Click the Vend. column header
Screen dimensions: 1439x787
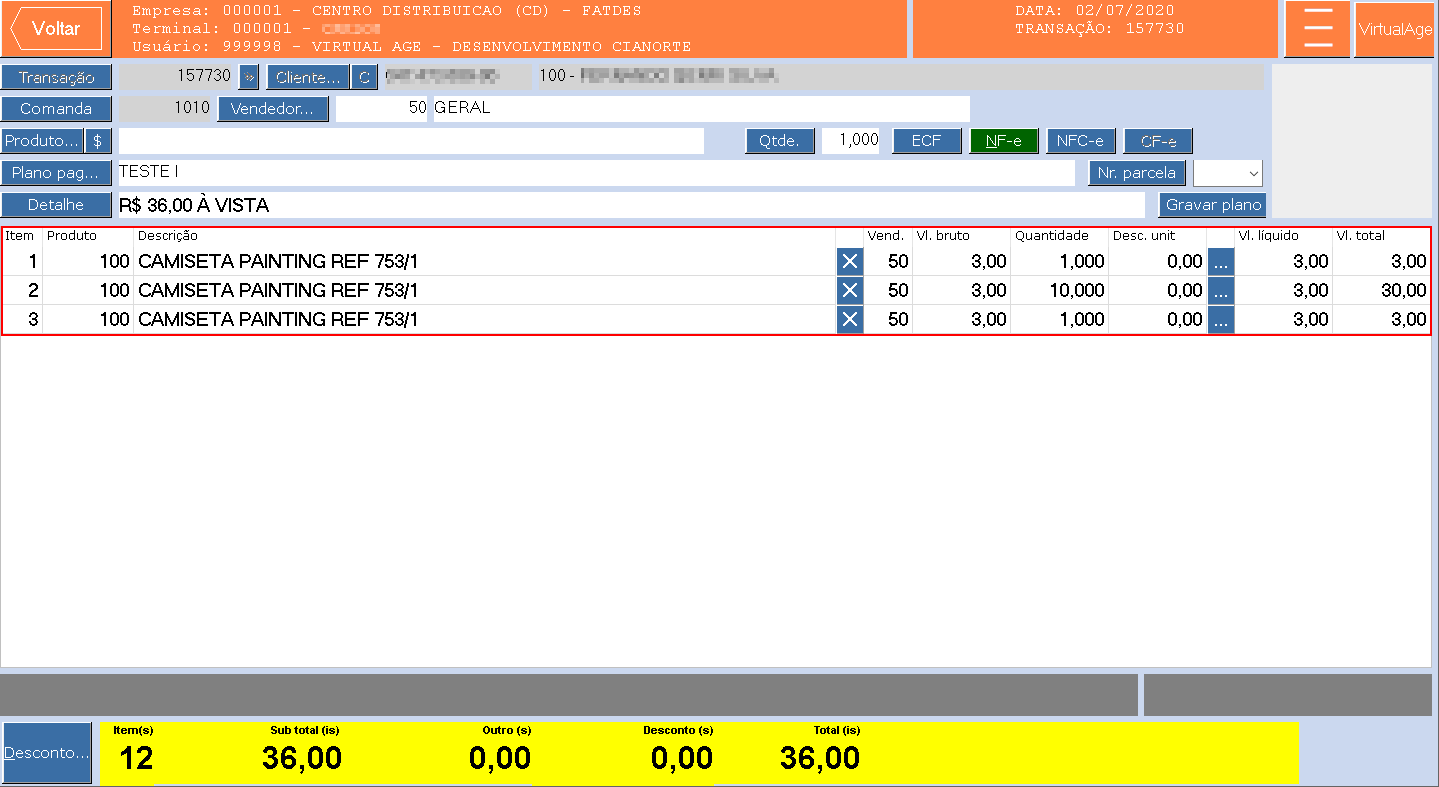pos(885,236)
